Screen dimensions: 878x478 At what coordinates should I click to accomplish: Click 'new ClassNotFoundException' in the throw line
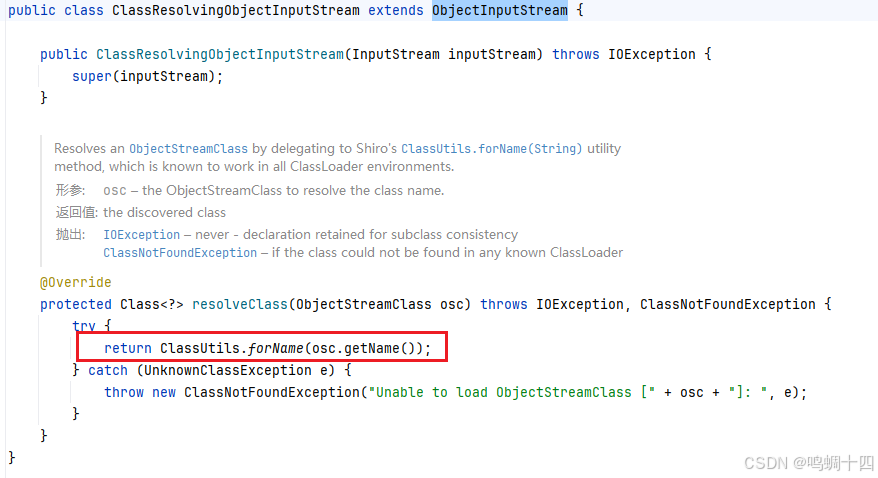(256, 392)
